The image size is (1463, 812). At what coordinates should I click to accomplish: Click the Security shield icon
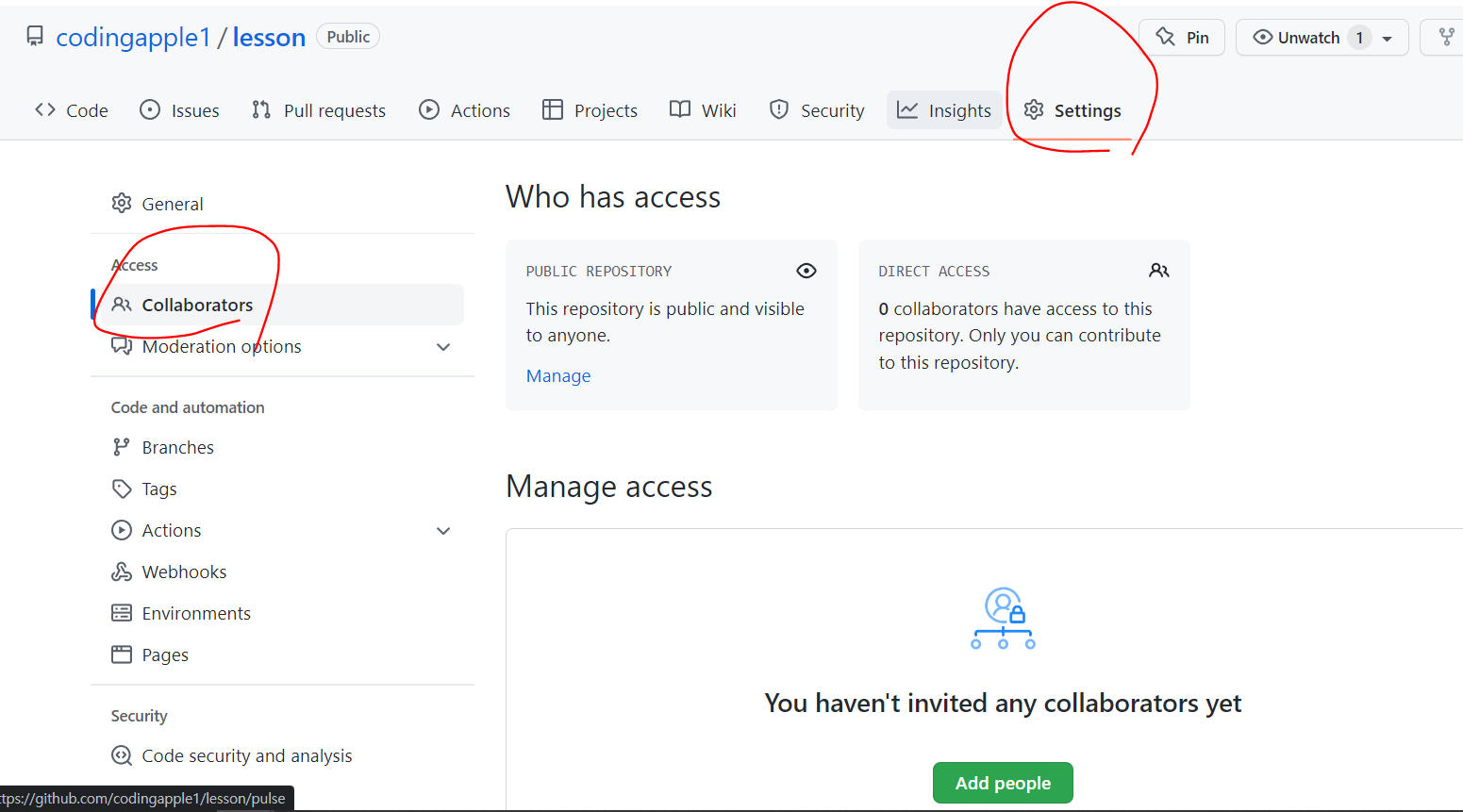pyautogui.click(x=779, y=109)
